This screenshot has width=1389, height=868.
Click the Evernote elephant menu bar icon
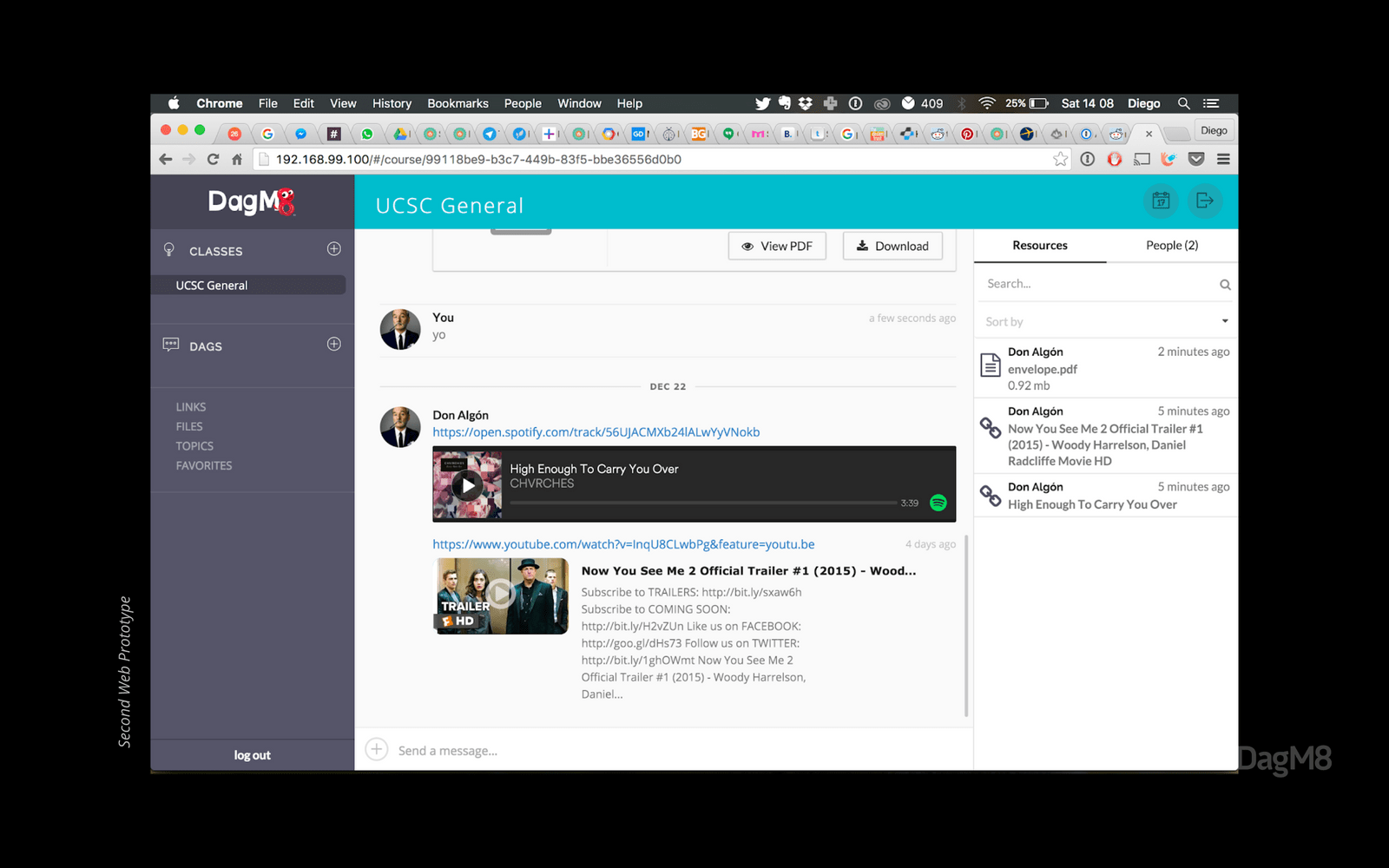tap(785, 103)
